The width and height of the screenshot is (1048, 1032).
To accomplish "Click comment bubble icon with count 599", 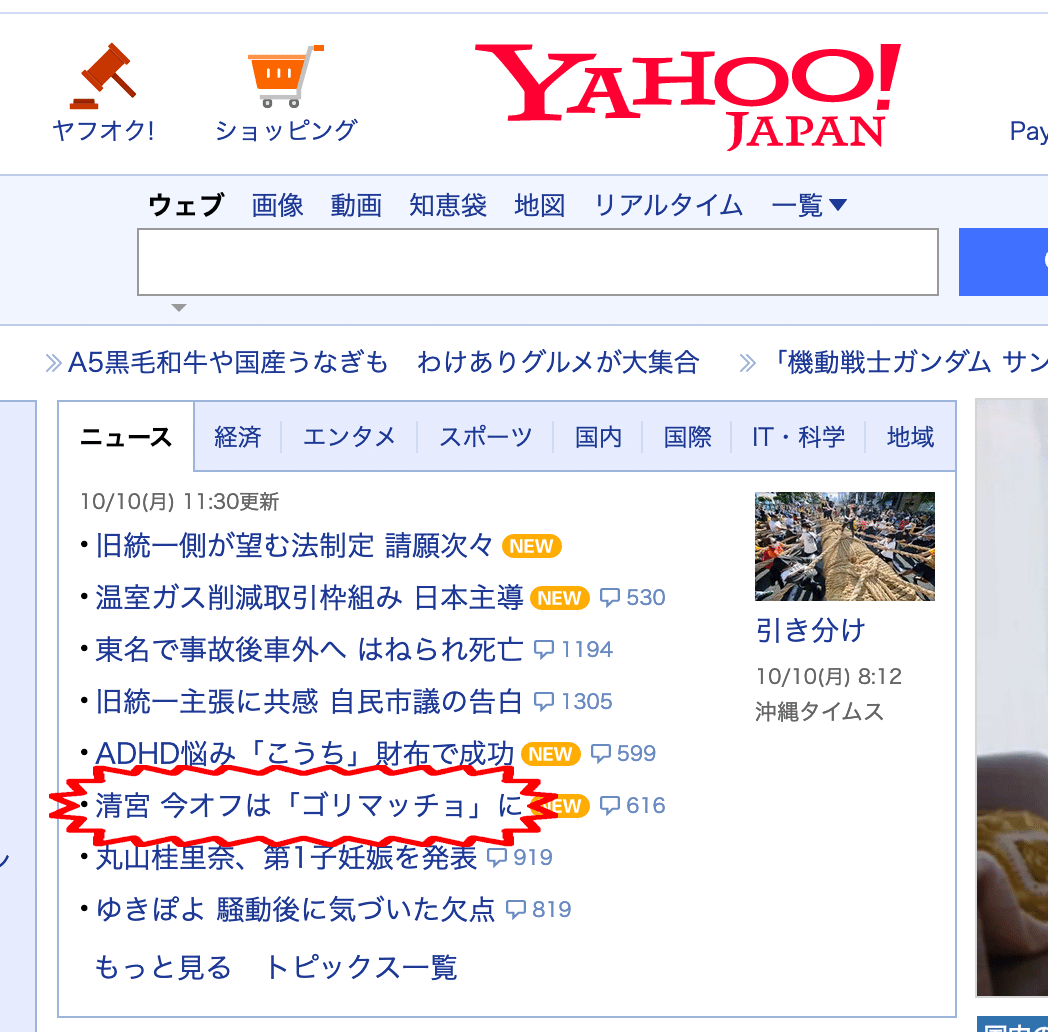I will [x=601, y=753].
